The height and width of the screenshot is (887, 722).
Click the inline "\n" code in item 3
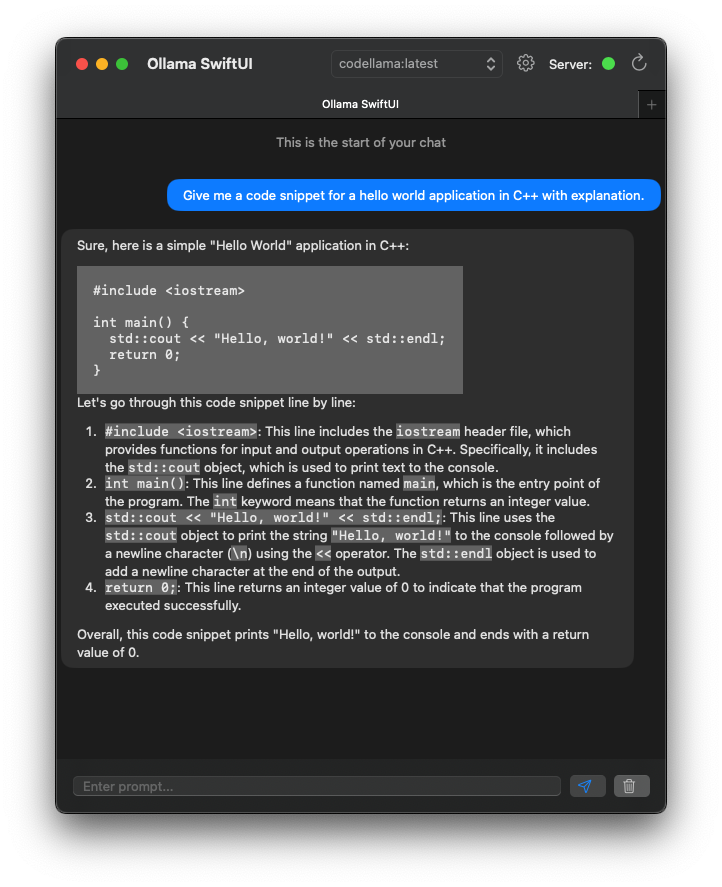[239, 553]
